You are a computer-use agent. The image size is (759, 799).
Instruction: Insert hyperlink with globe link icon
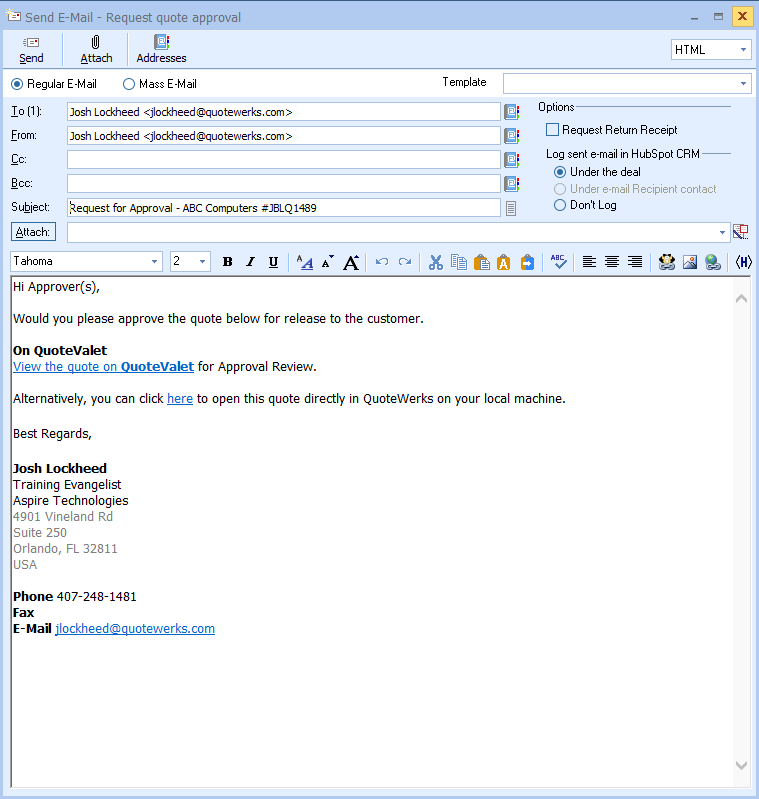(x=713, y=262)
